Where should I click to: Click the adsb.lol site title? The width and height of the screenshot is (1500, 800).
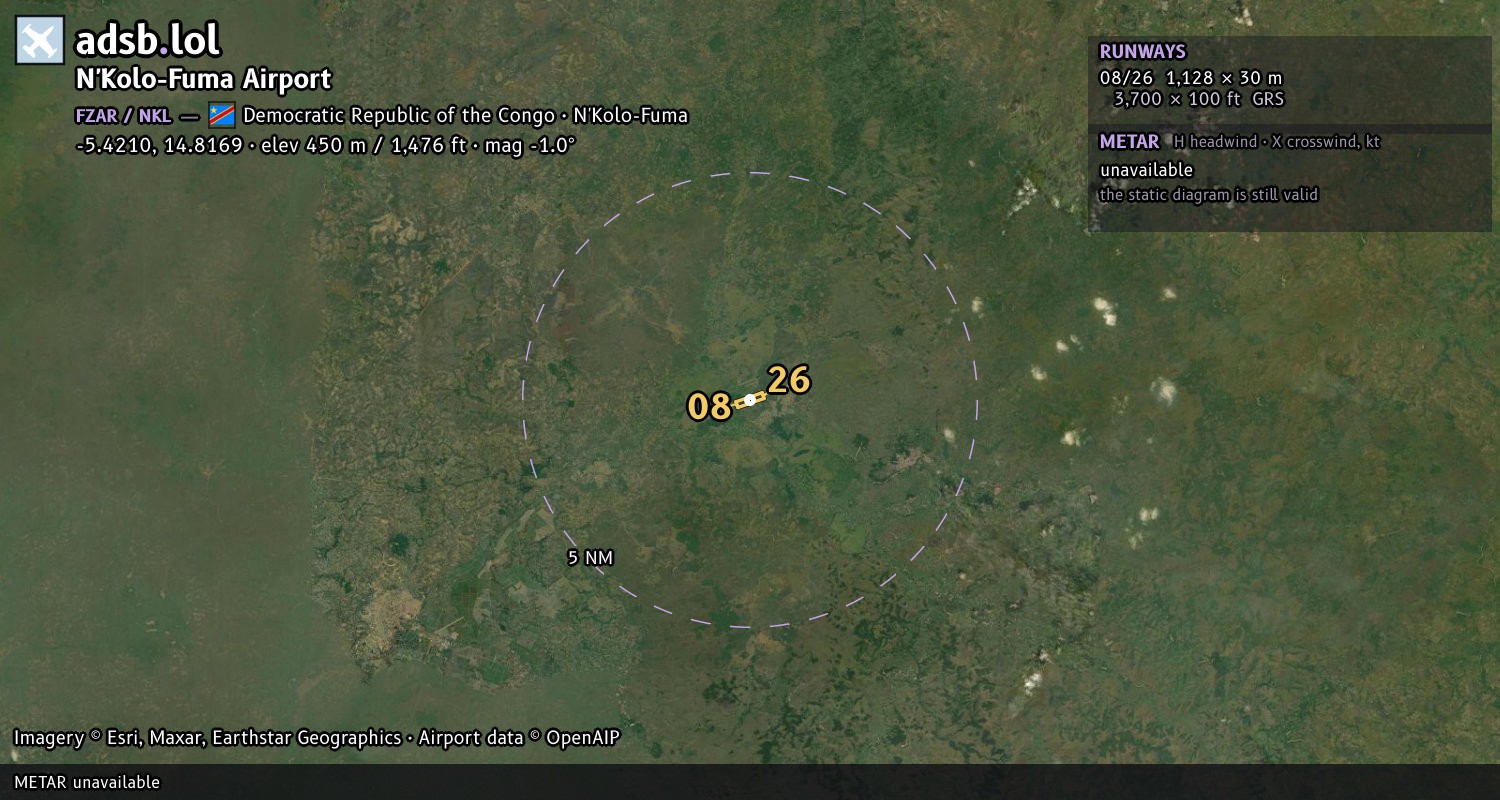148,41
